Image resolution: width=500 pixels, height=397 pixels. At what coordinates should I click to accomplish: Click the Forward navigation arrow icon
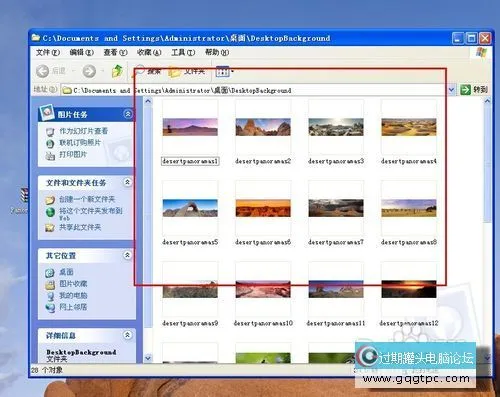tap(89, 71)
